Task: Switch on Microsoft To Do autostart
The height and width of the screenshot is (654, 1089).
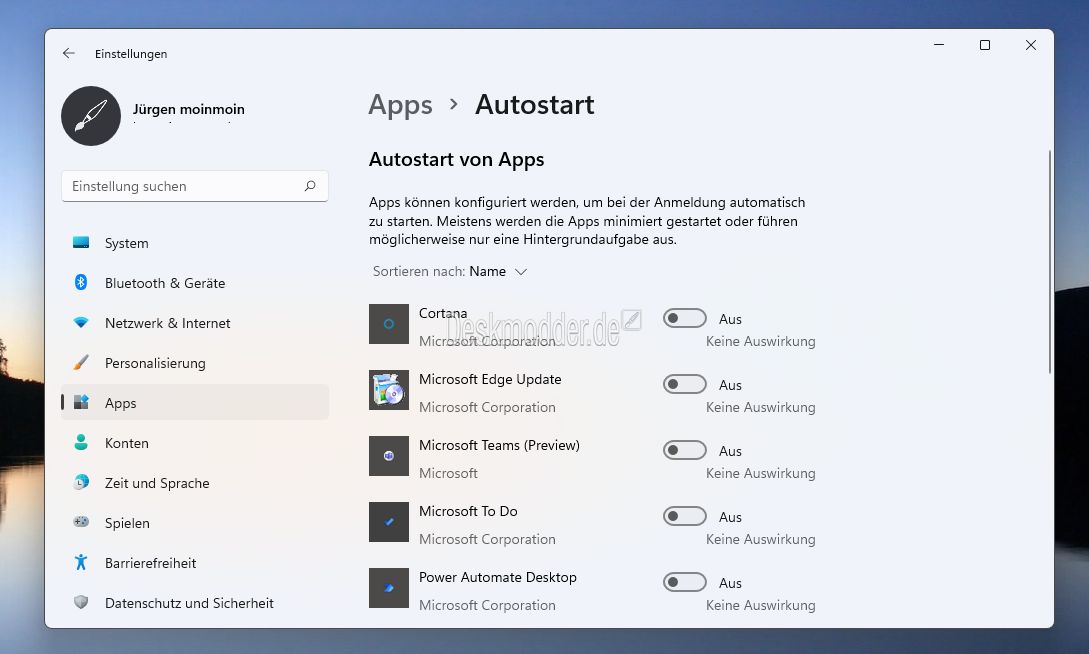Action: 684,517
